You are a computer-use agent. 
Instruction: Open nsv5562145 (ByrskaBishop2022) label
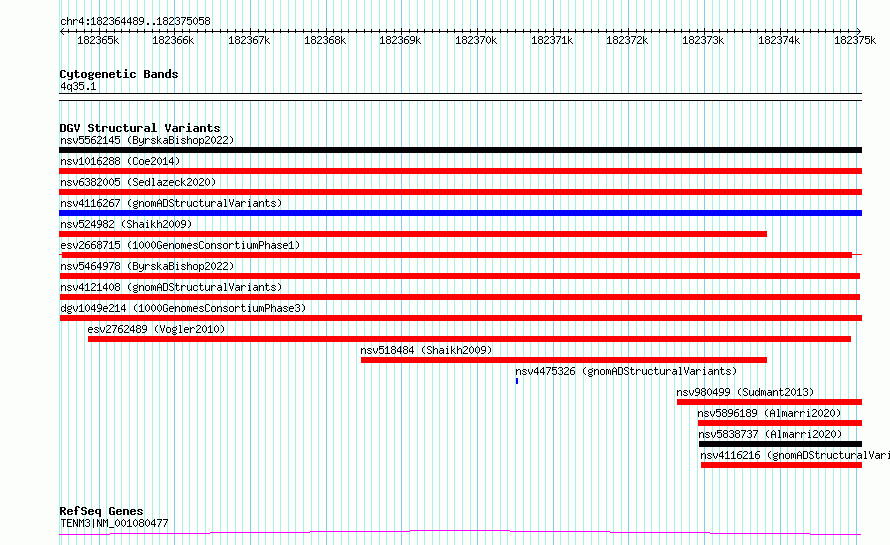coord(147,140)
